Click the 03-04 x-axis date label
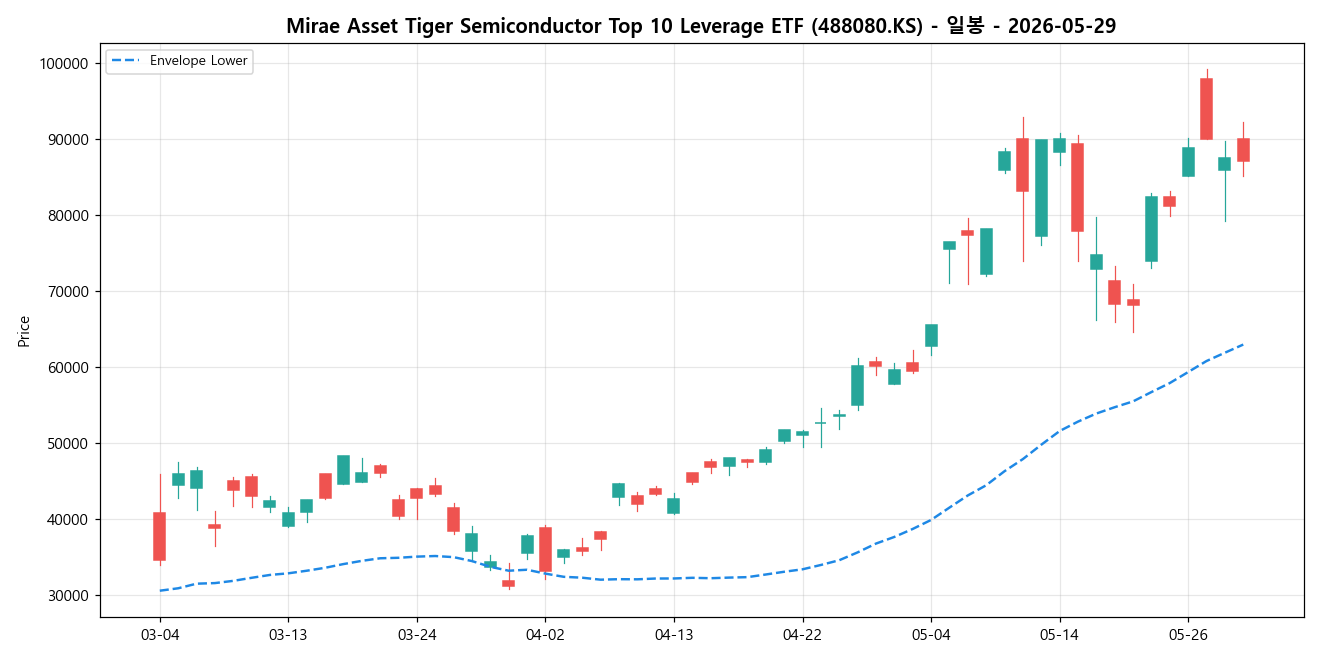The width and height of the screenshot is (1320, 660). tap(159, 635)
